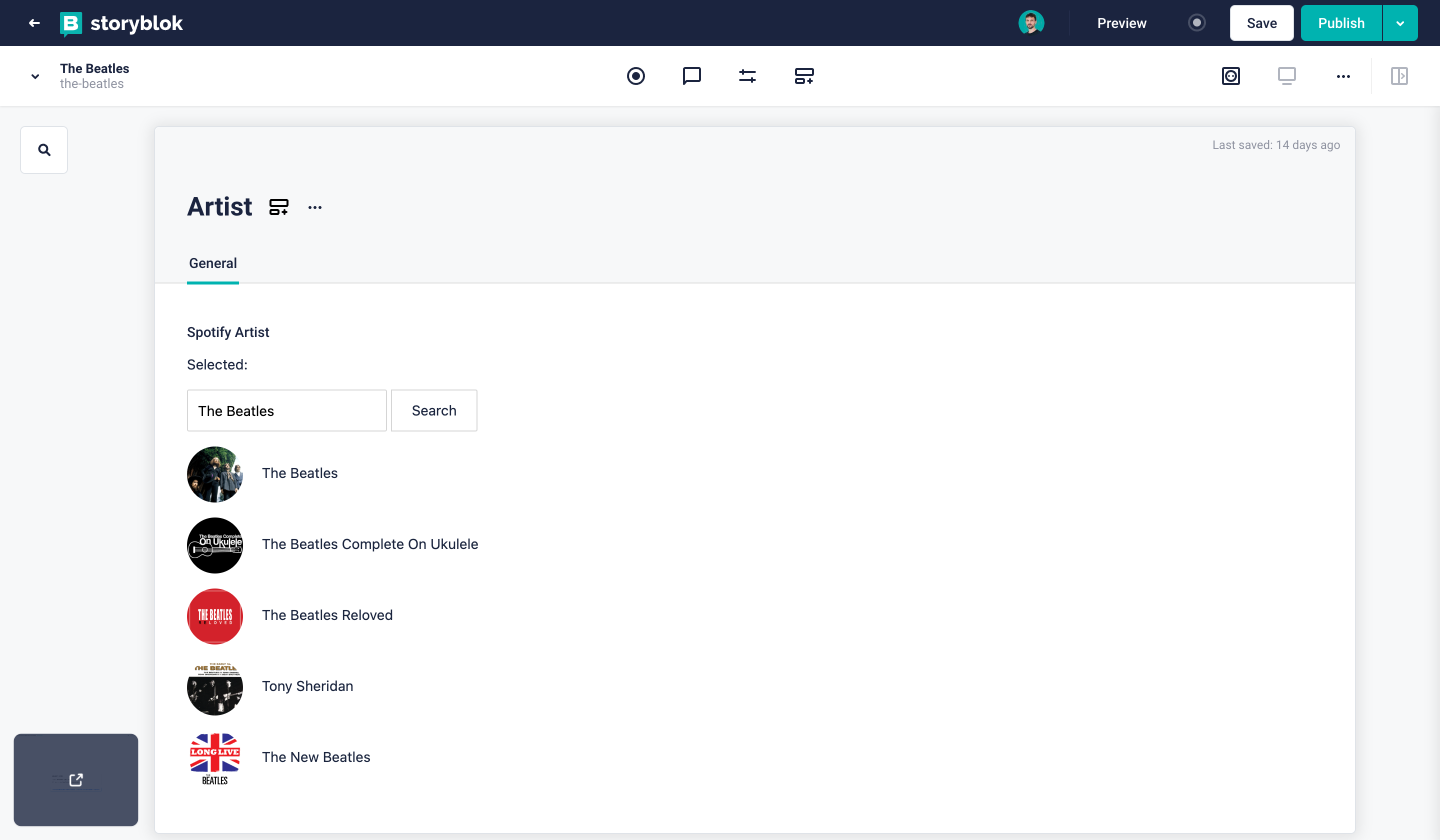The height and width of the screenshot is (840, 1440).
Task: Save the story
Action: coord(1261,23)
